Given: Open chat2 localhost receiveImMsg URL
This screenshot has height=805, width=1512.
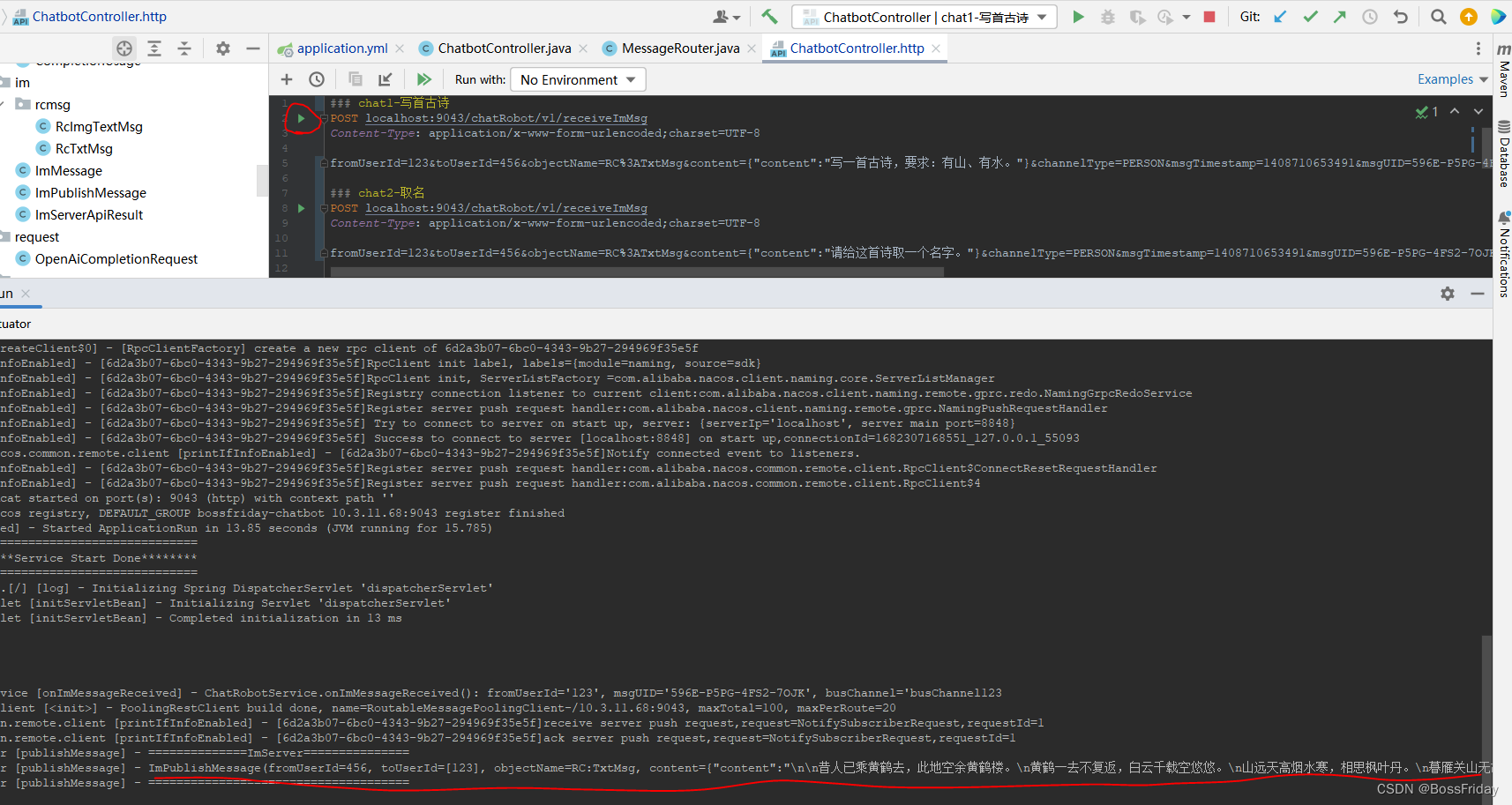Looking at the screenshot, I should 506,208.
